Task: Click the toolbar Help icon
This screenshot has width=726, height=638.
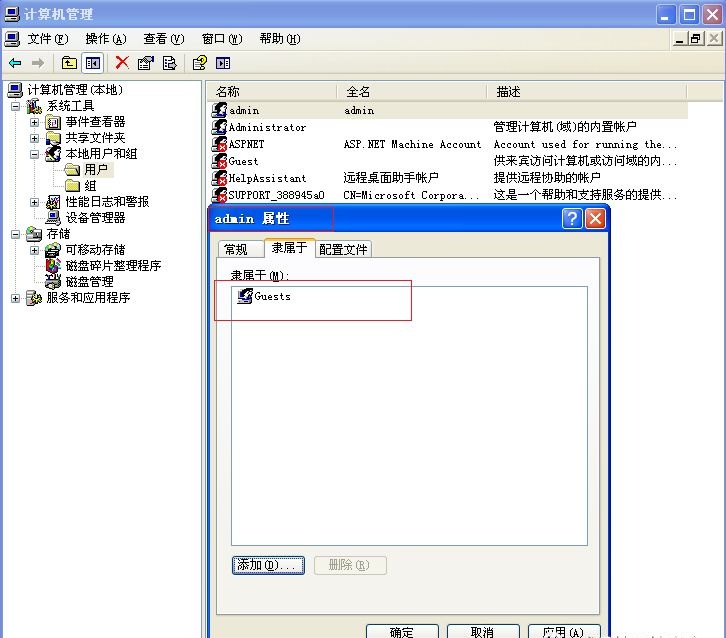Action: [199, 63]
